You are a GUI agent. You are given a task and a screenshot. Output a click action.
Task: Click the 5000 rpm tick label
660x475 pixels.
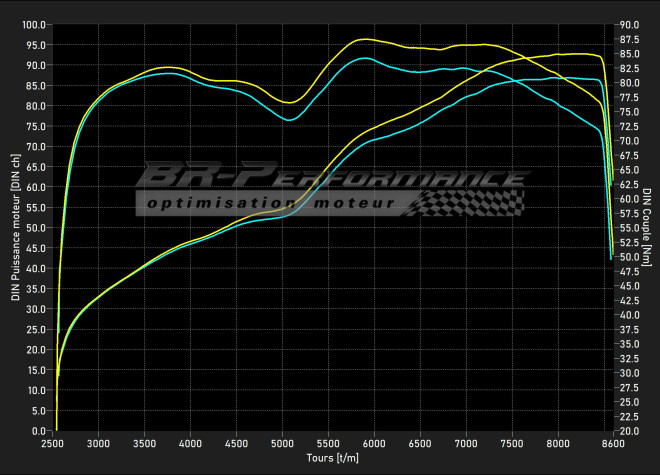(x=283, y=442)
